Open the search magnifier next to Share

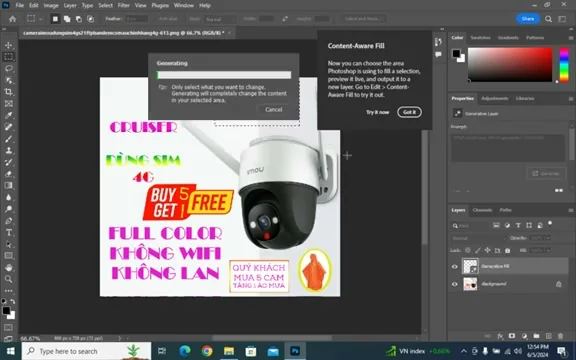click(548, 19)
